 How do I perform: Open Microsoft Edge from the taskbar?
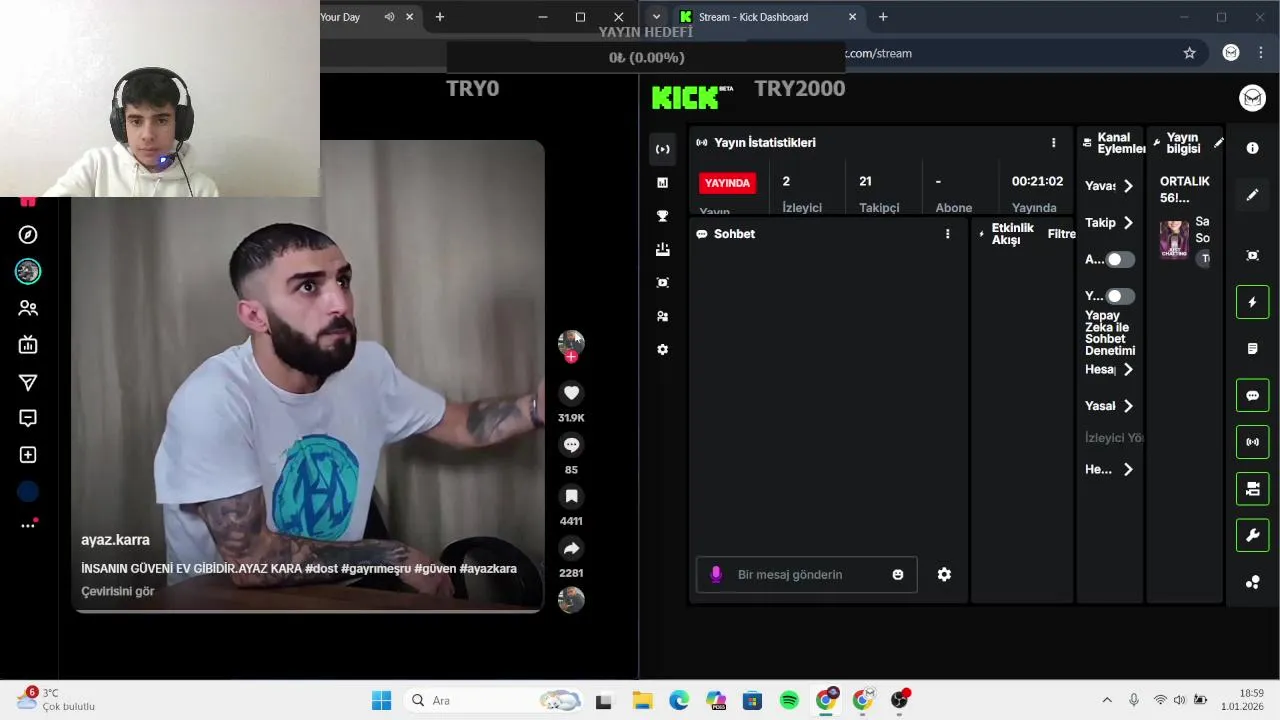coord(679,701)
